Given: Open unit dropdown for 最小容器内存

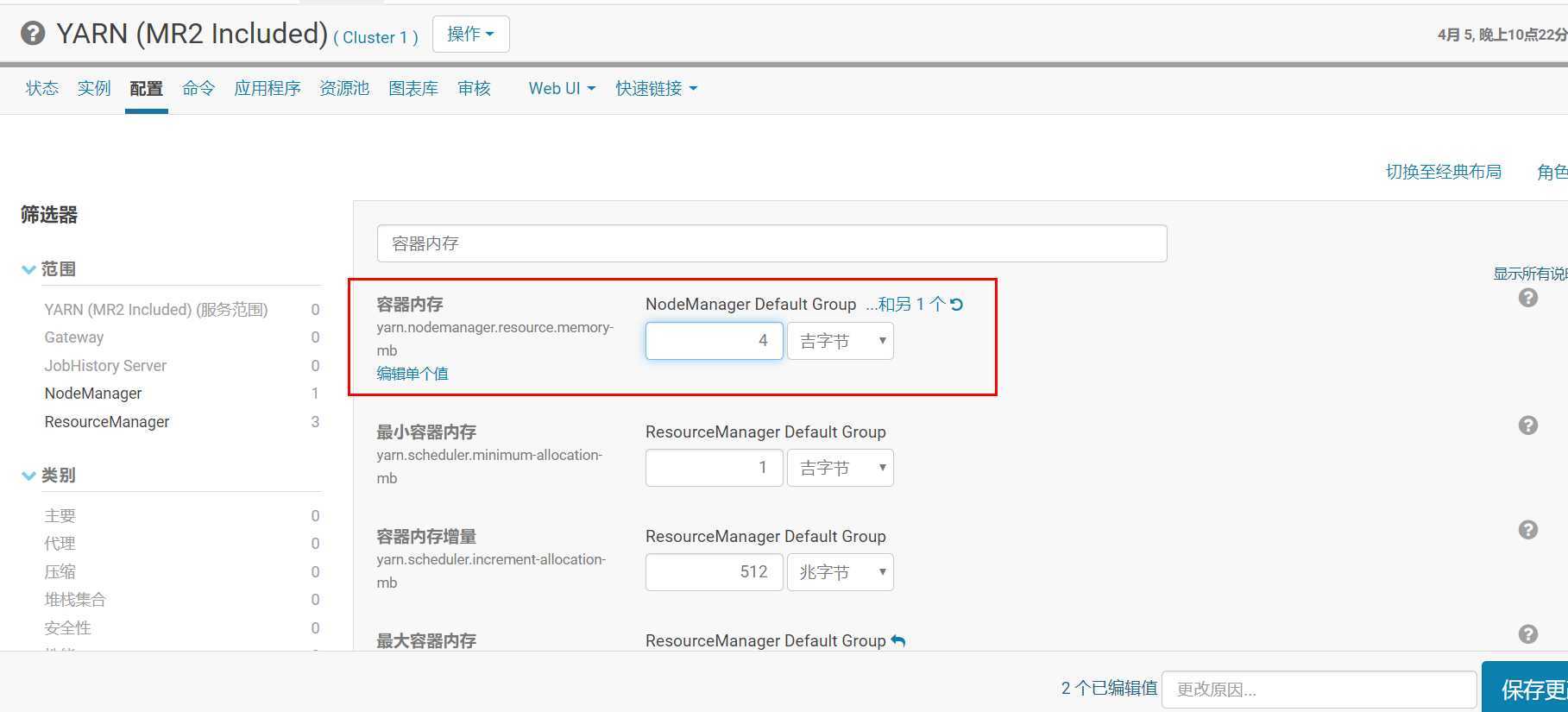Looking at the screenshot, I should (841, 468).
